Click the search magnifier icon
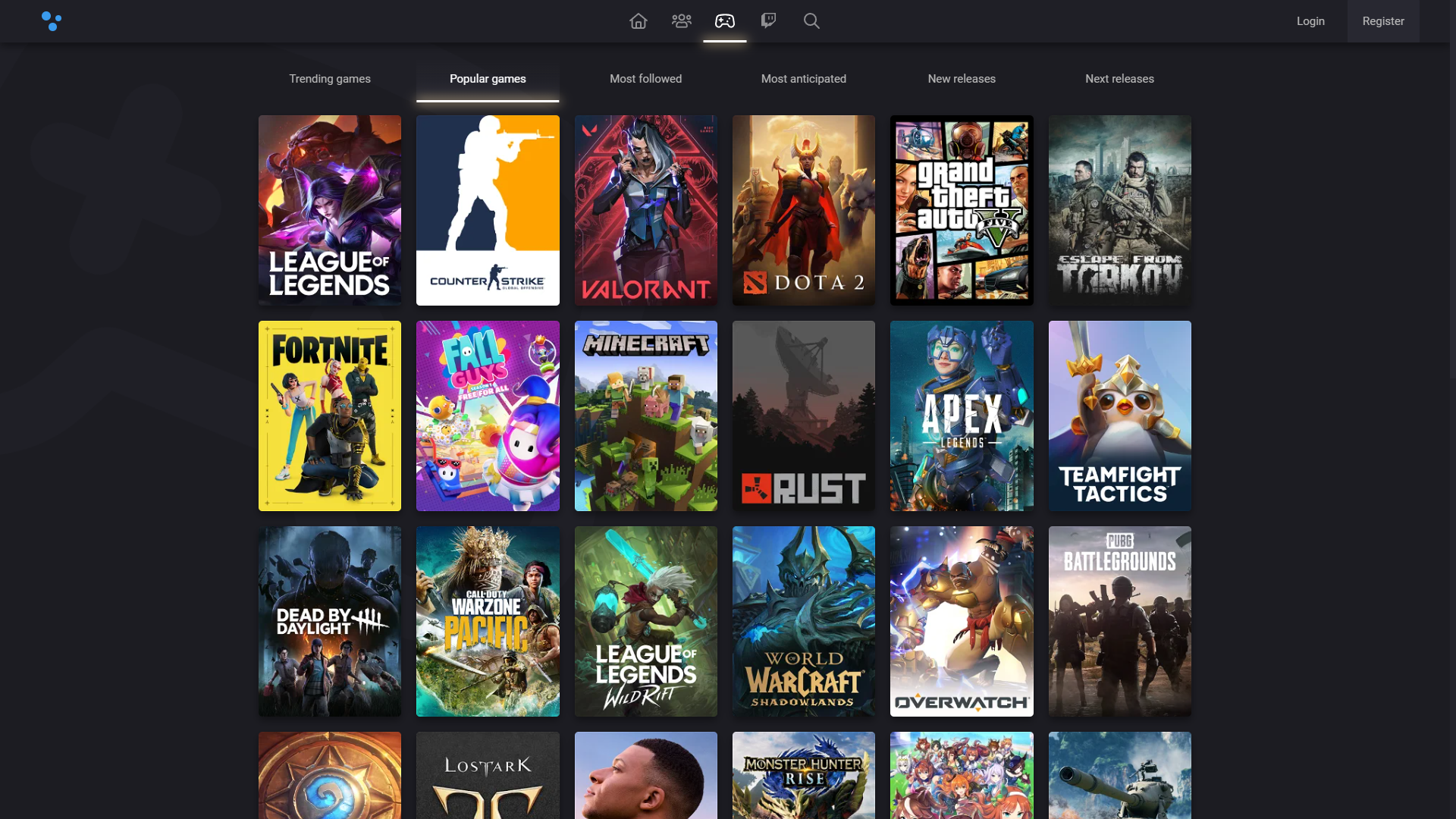Image resolution: width=1456 pixels, height=819 pixels. coord(811,21)
